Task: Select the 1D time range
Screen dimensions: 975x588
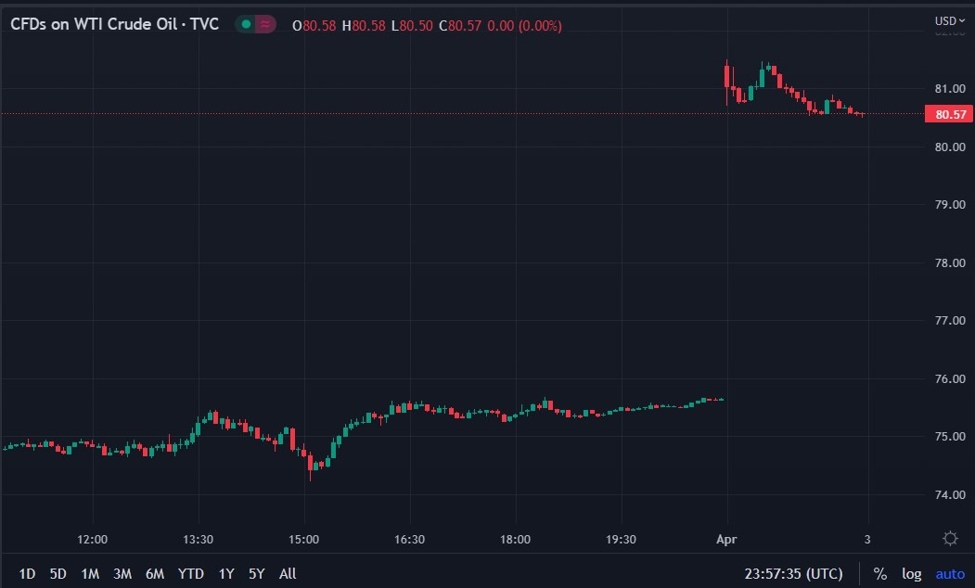Action: pyautogui.click(x=27, y=574)
